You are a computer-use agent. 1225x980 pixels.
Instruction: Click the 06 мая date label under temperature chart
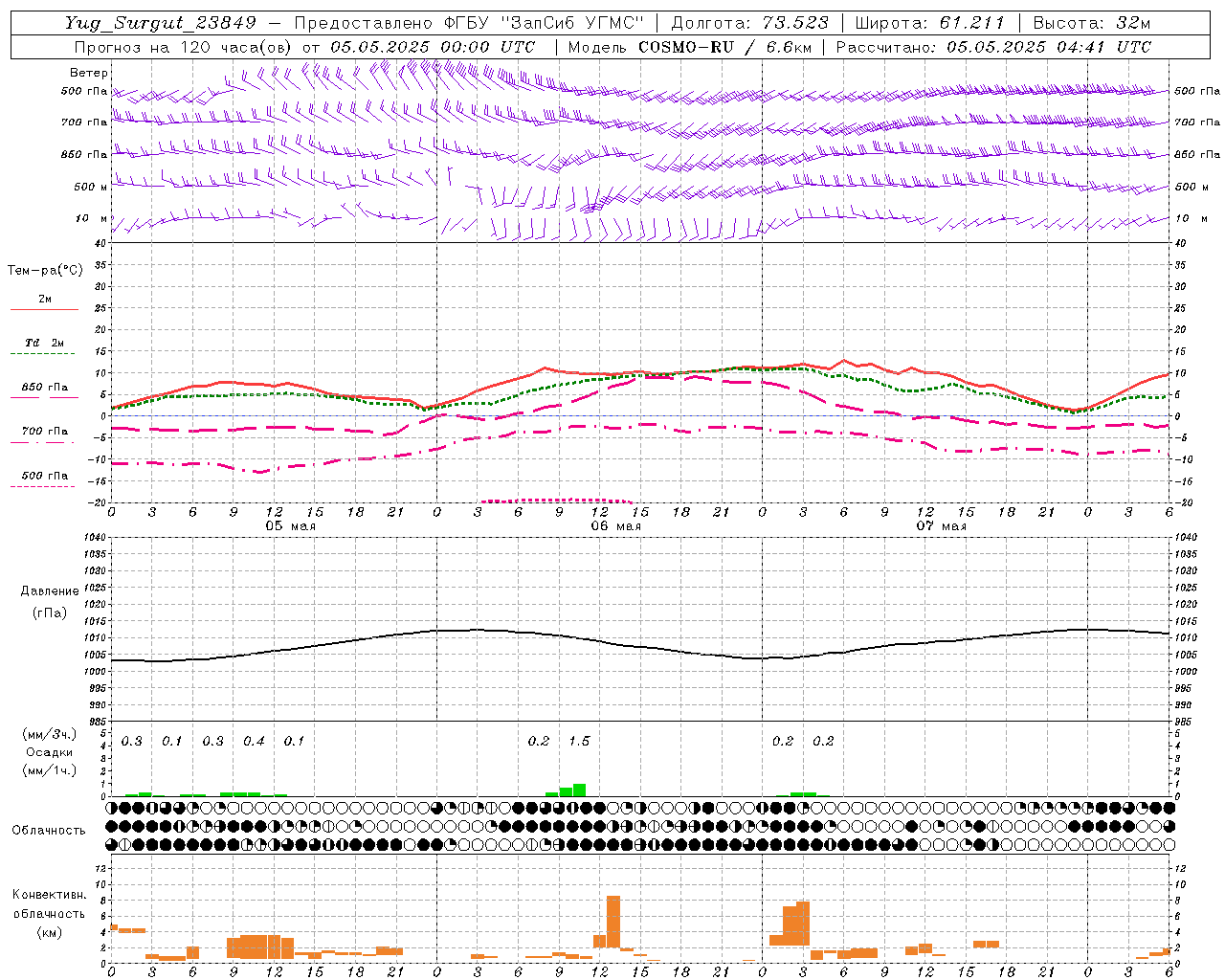pyautogui.click(x=616, y=526)
